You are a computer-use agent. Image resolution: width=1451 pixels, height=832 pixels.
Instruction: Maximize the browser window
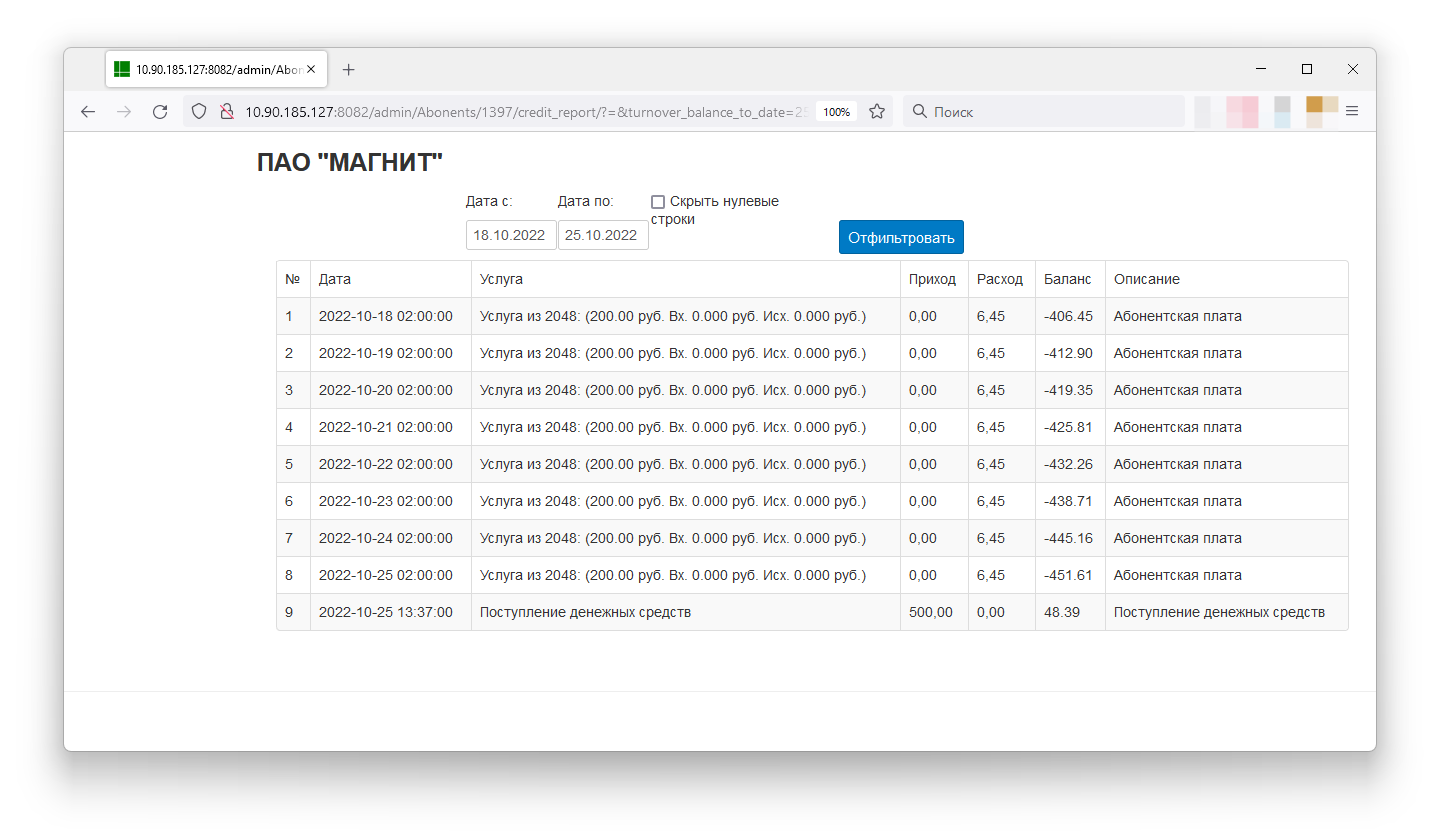[x=1307, y=69]
